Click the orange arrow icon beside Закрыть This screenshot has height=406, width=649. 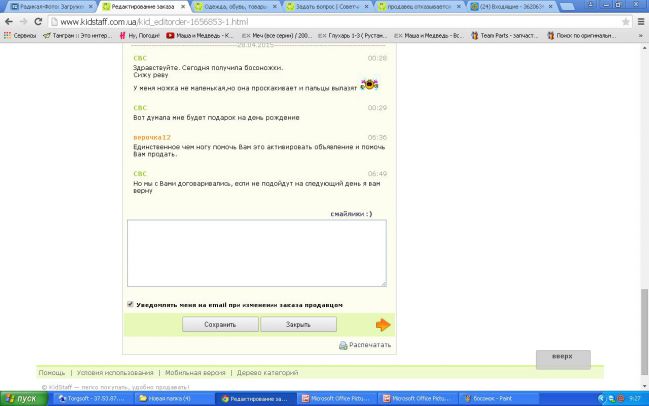383,324
